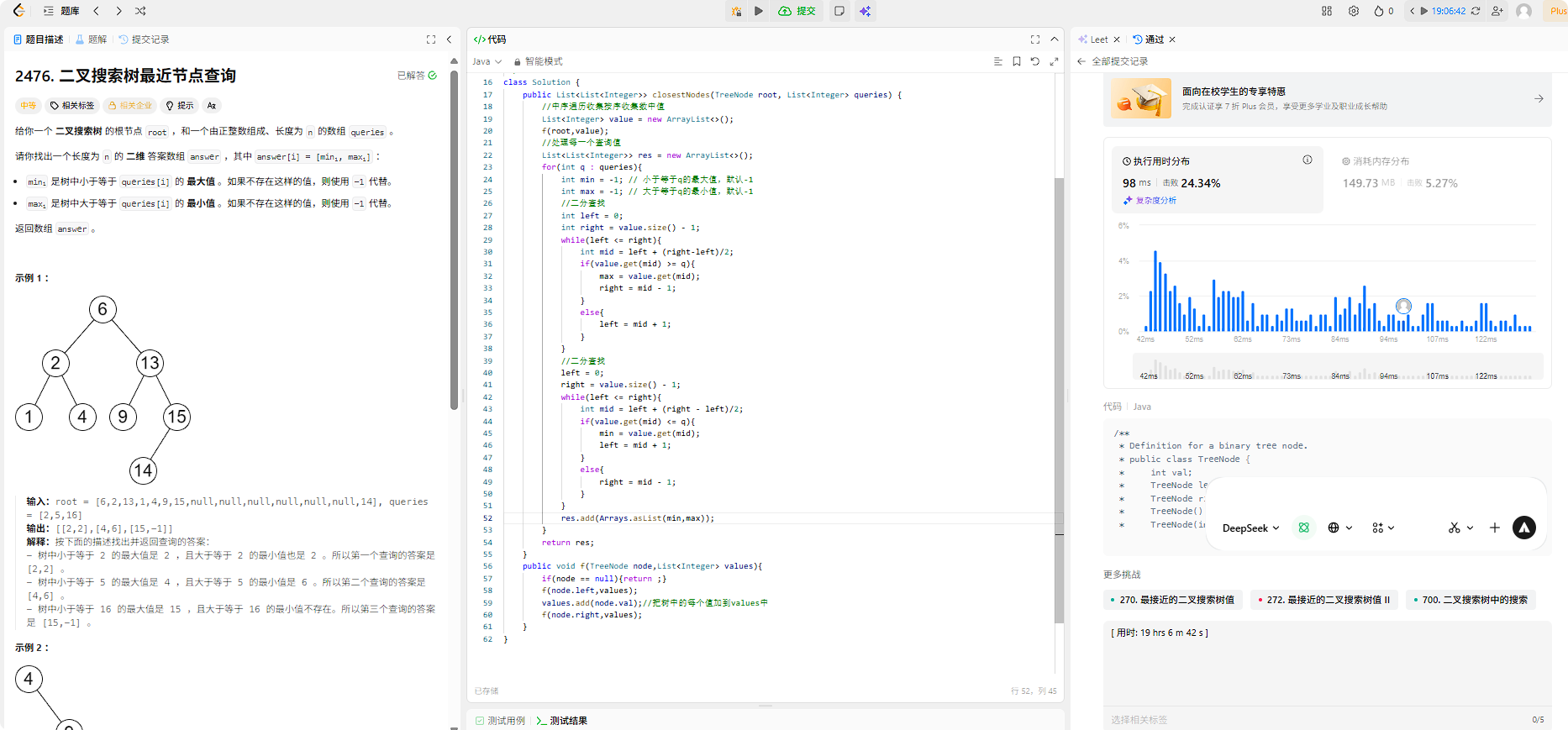The image size is (1568, 730).
Task: Switch to the 题目描述 tab
Action: (x=39, y=39)
